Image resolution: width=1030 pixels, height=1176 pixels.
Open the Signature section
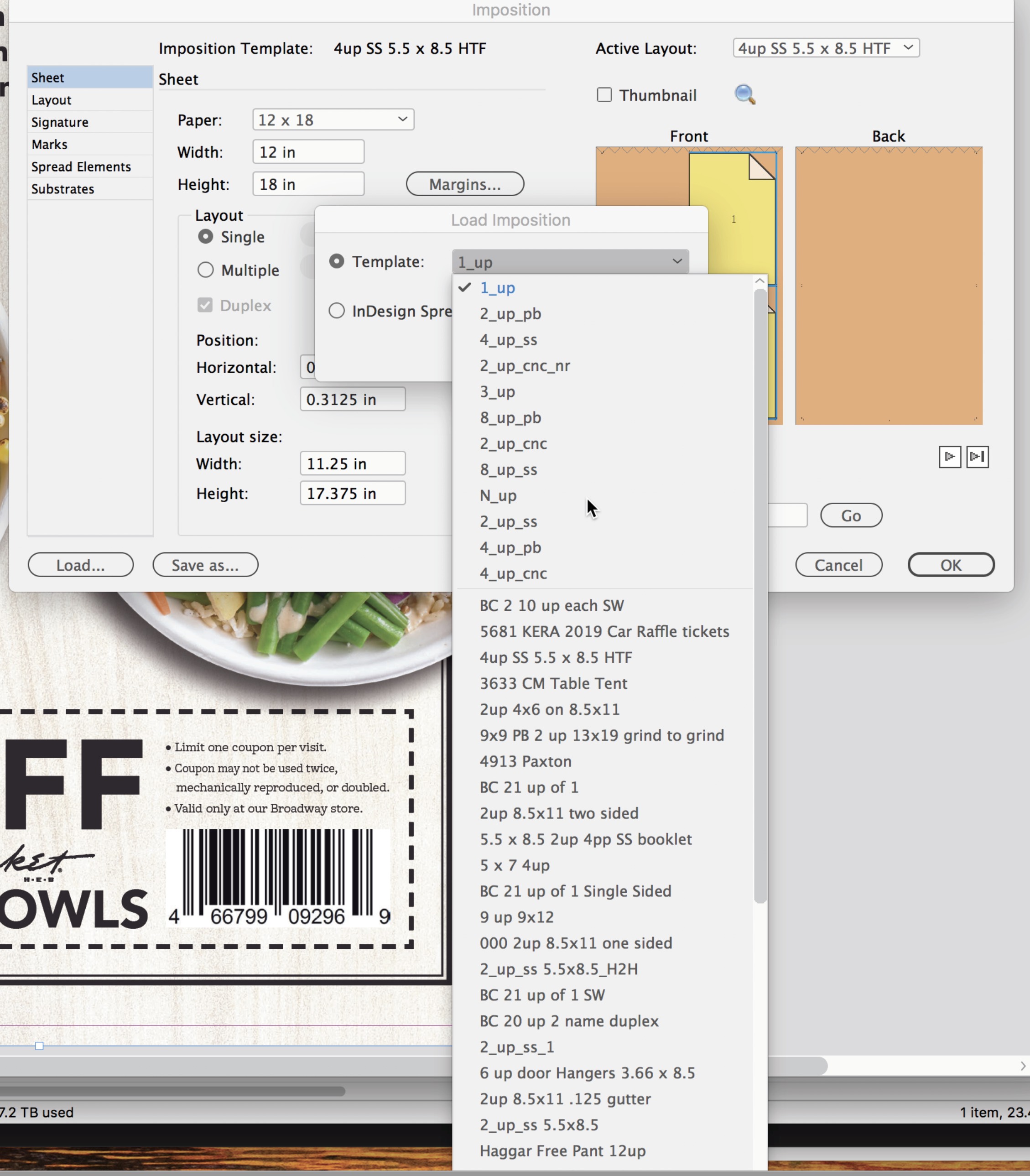tap(60, 122)
